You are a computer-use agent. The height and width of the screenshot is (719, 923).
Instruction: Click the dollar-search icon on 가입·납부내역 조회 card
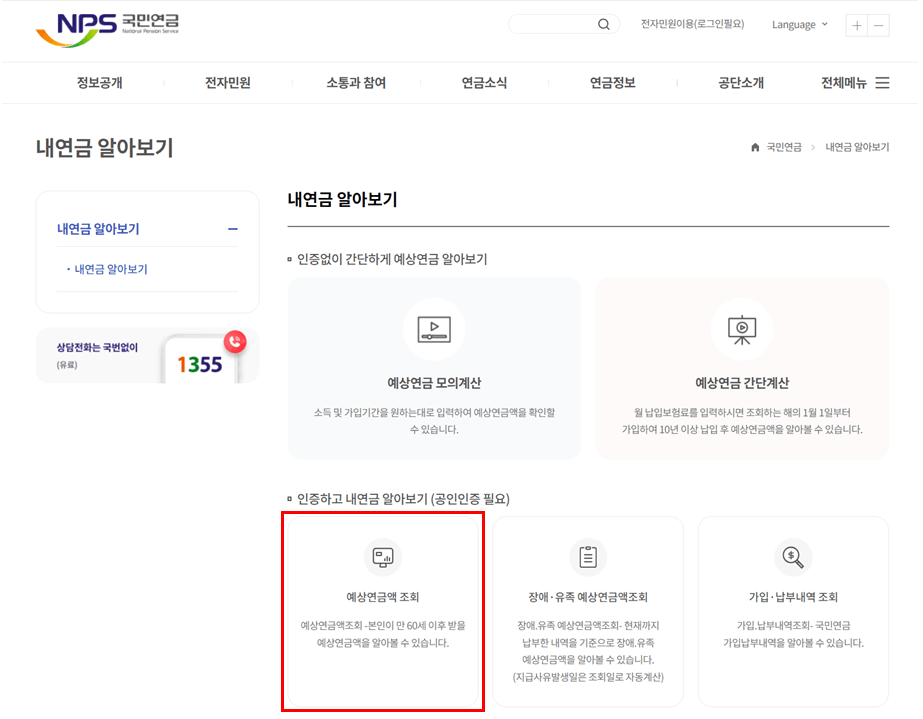click(793, 558)
